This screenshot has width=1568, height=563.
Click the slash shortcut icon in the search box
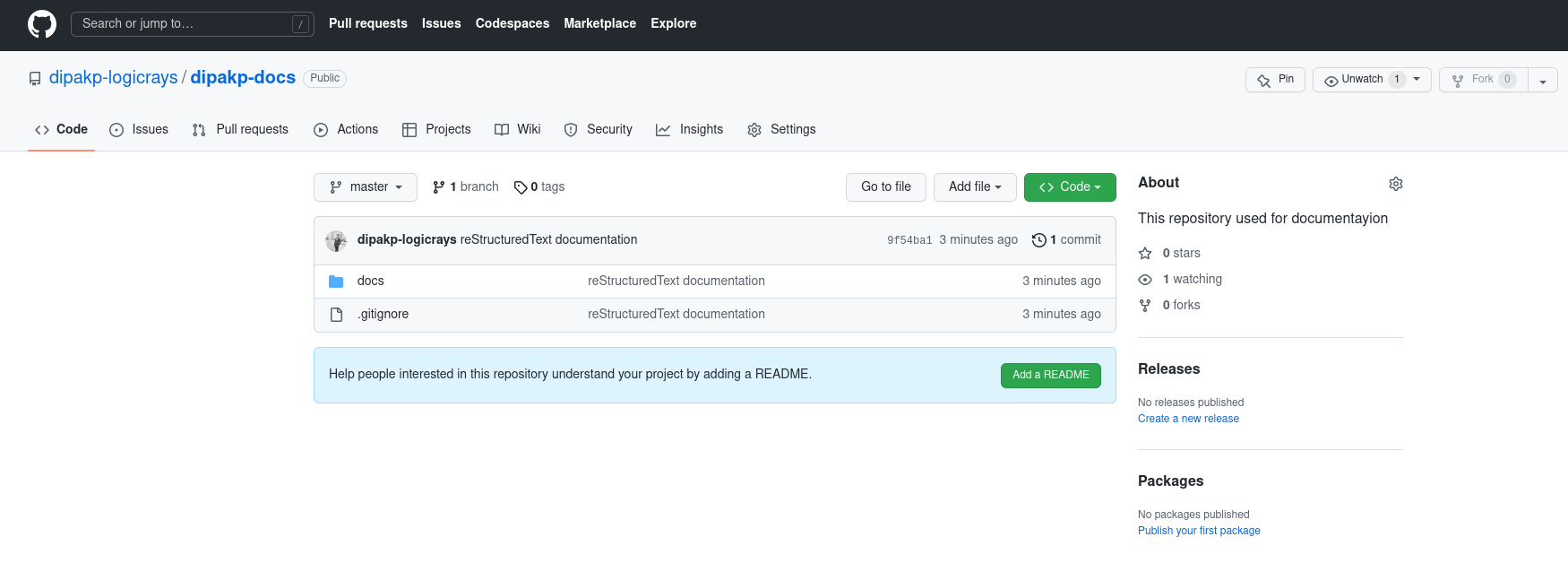point(301,24)
